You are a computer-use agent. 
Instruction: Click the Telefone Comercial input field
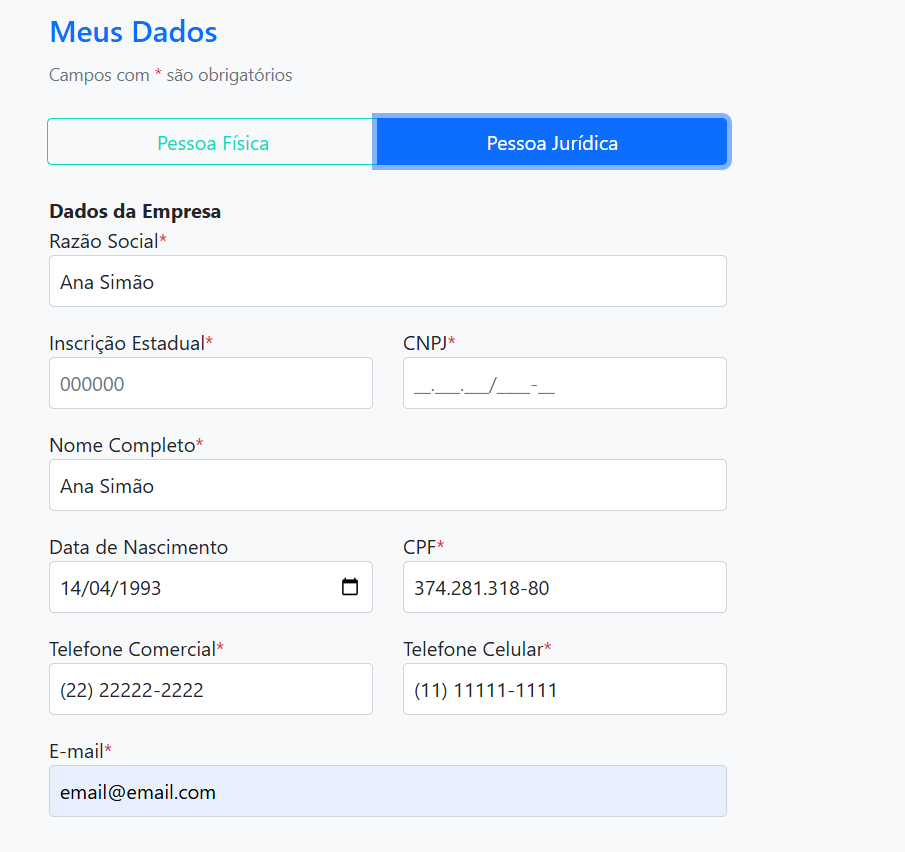click(210, 689)
